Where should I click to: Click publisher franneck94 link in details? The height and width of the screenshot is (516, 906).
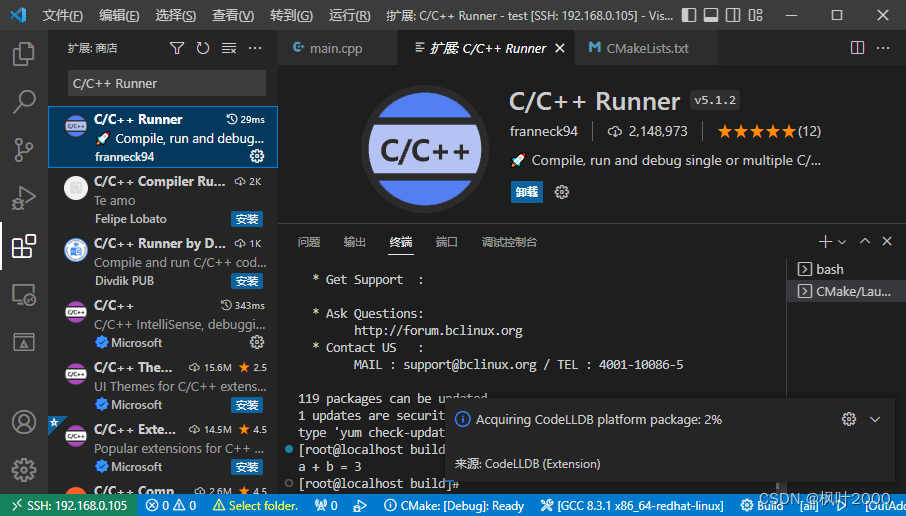543,131
